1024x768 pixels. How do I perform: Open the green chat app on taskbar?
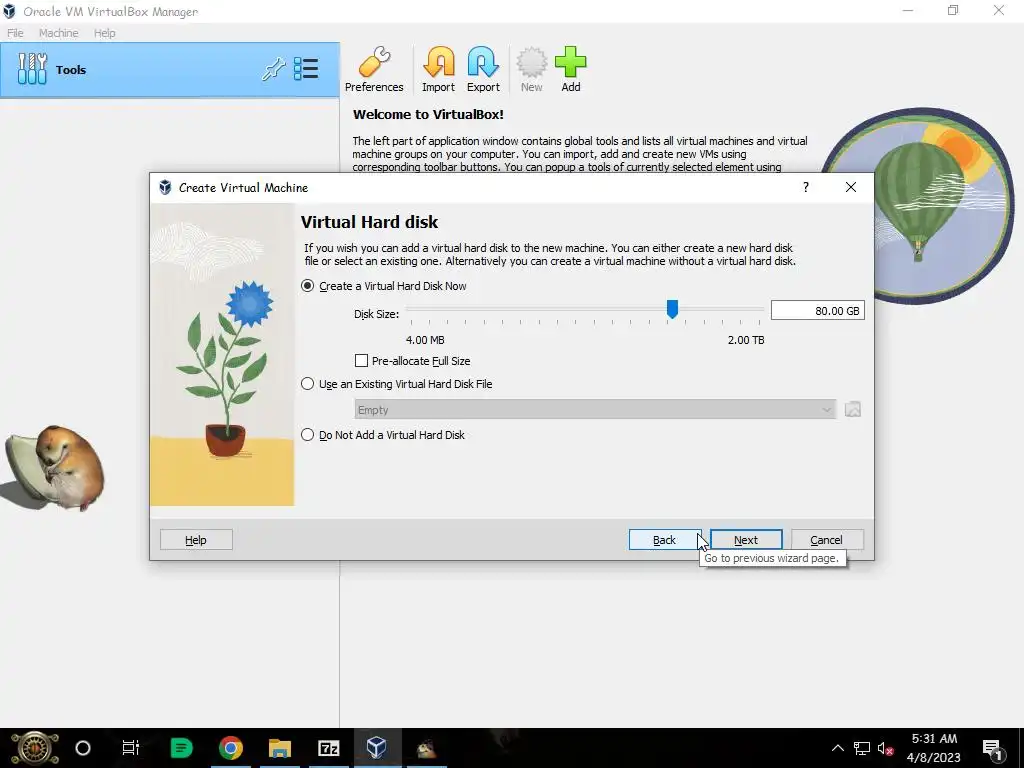pos(181,748)
